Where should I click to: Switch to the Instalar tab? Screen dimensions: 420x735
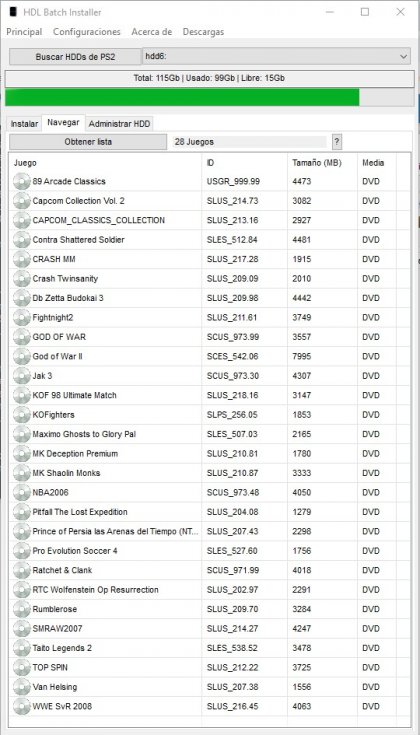coord(24,124)
